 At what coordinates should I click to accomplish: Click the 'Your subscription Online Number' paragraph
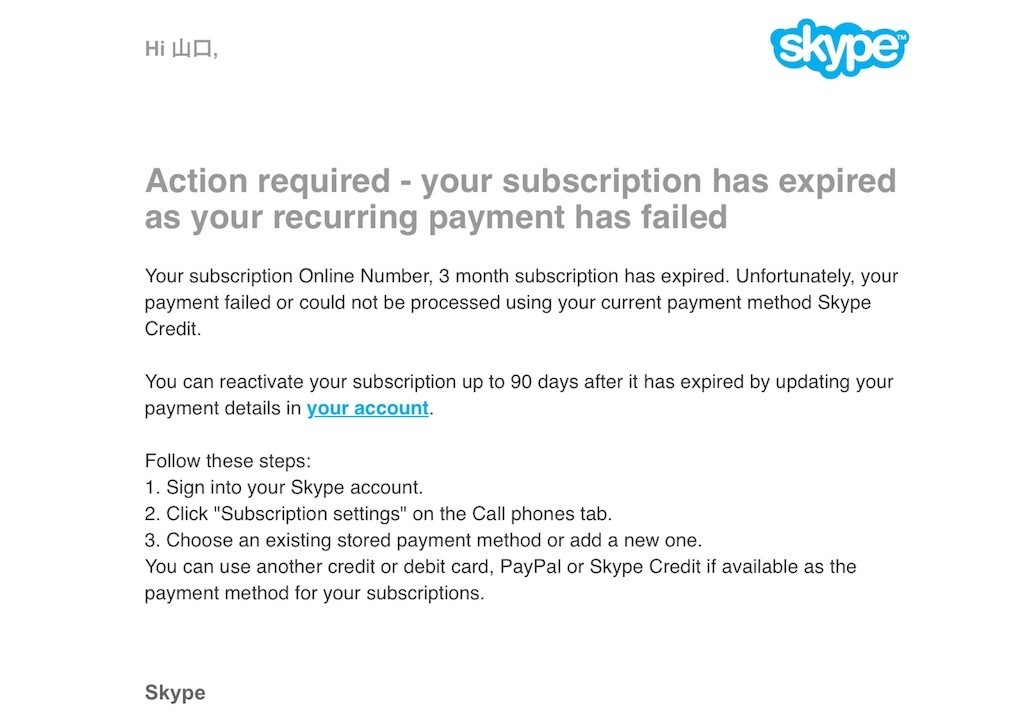tap(521, 302)
